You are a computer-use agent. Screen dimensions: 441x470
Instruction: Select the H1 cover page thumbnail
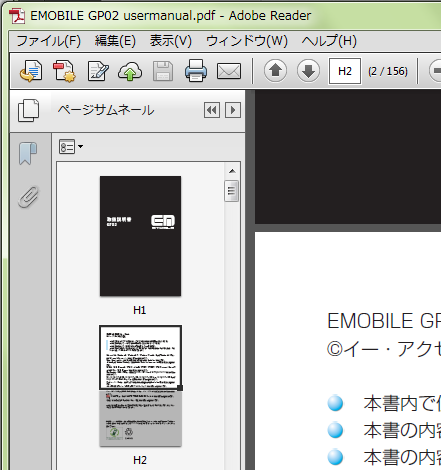(x=140, y=236)
